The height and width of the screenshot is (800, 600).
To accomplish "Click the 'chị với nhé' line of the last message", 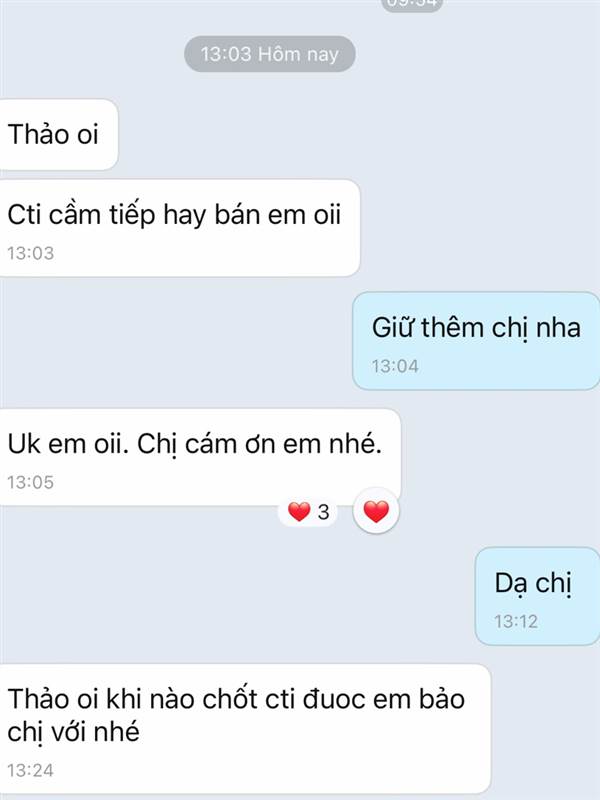I will (x=73, y=732).
